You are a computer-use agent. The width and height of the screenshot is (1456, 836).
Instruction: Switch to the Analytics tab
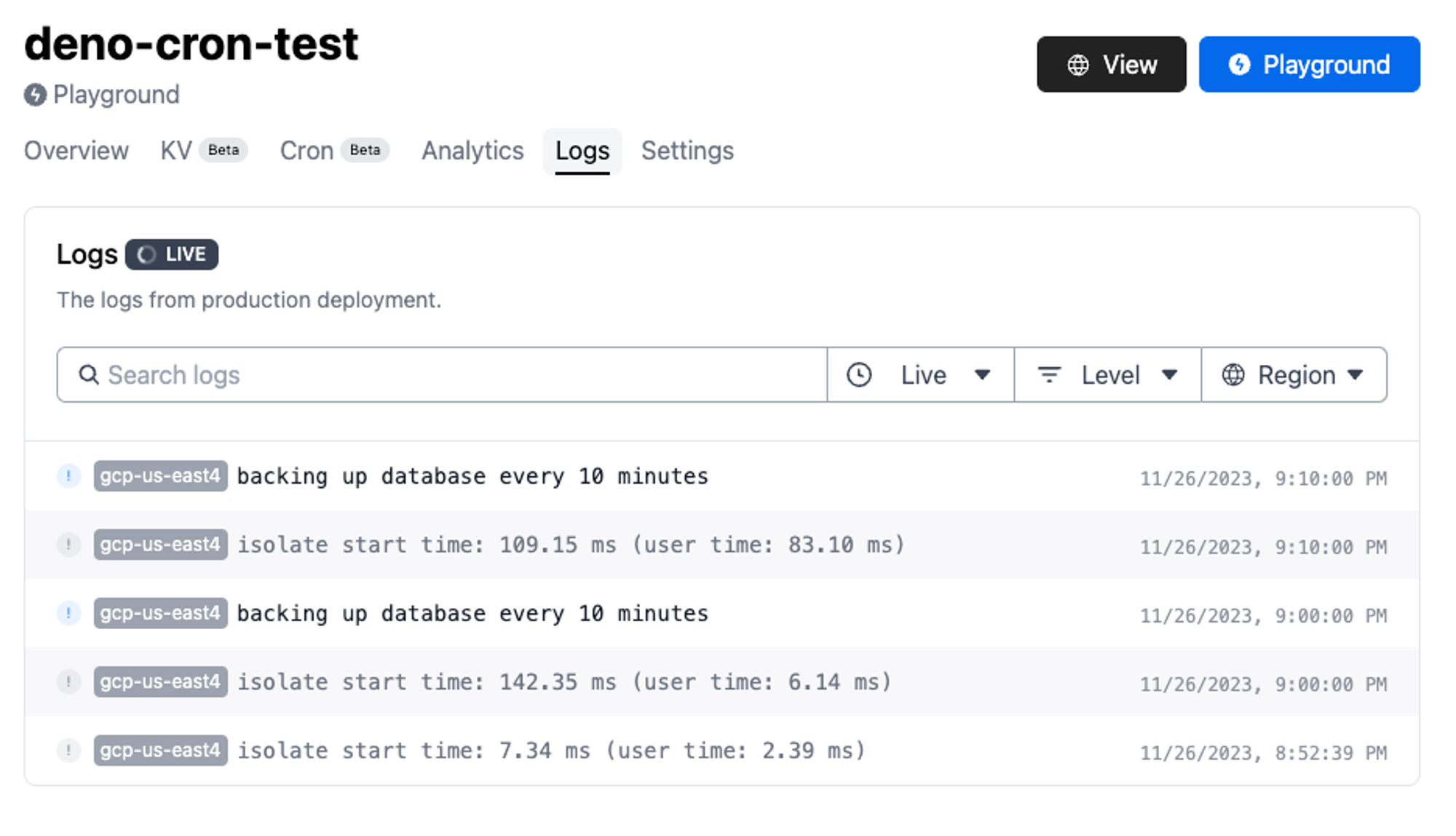(472, 151)
